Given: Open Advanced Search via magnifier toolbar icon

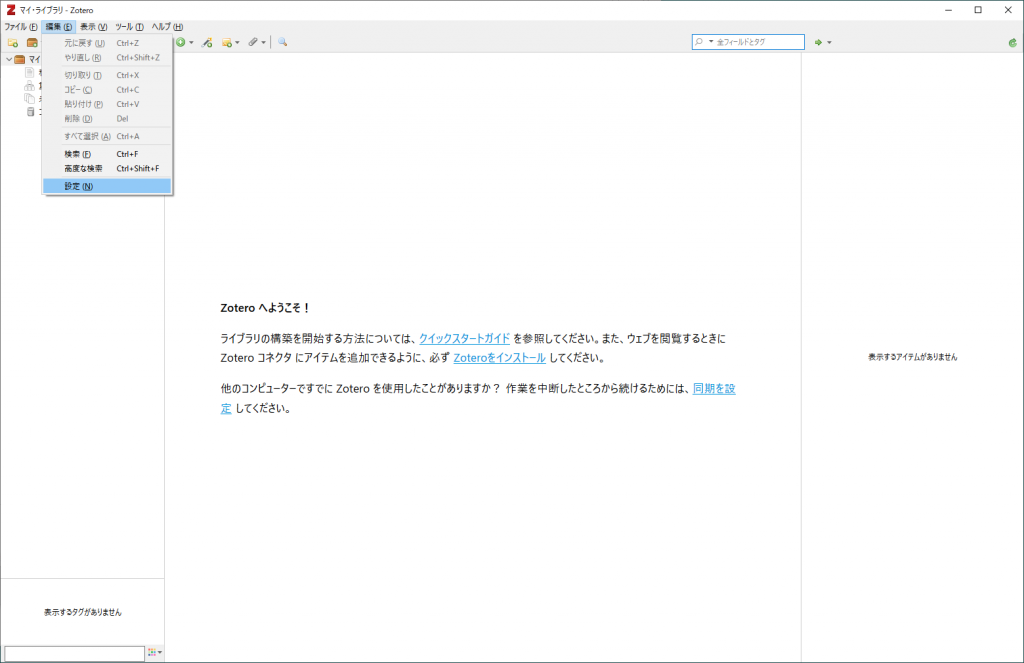Looking at the screenshot, I should pyautogui.click(x=282, y=42).
